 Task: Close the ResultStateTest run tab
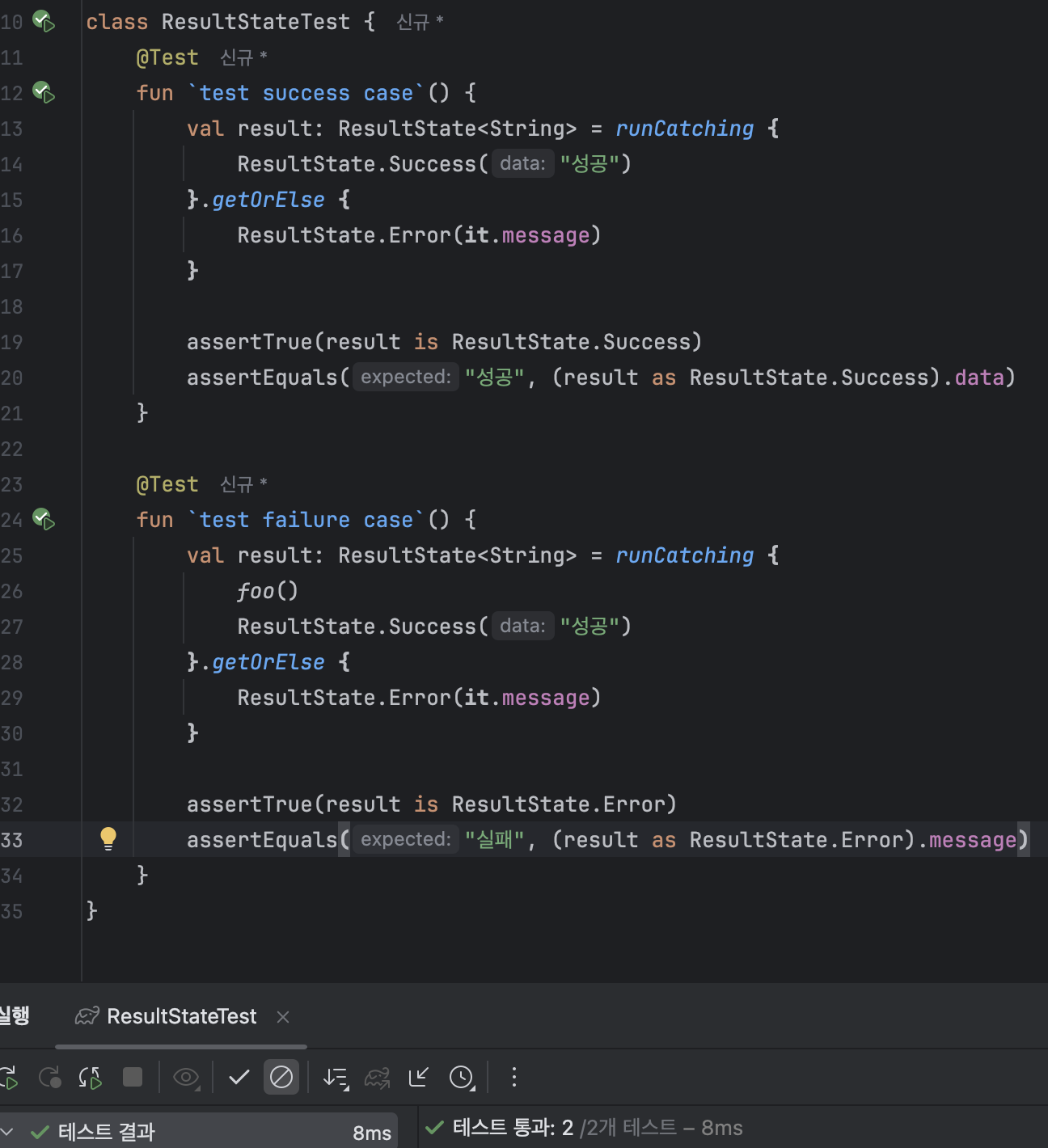[283, 1017]
